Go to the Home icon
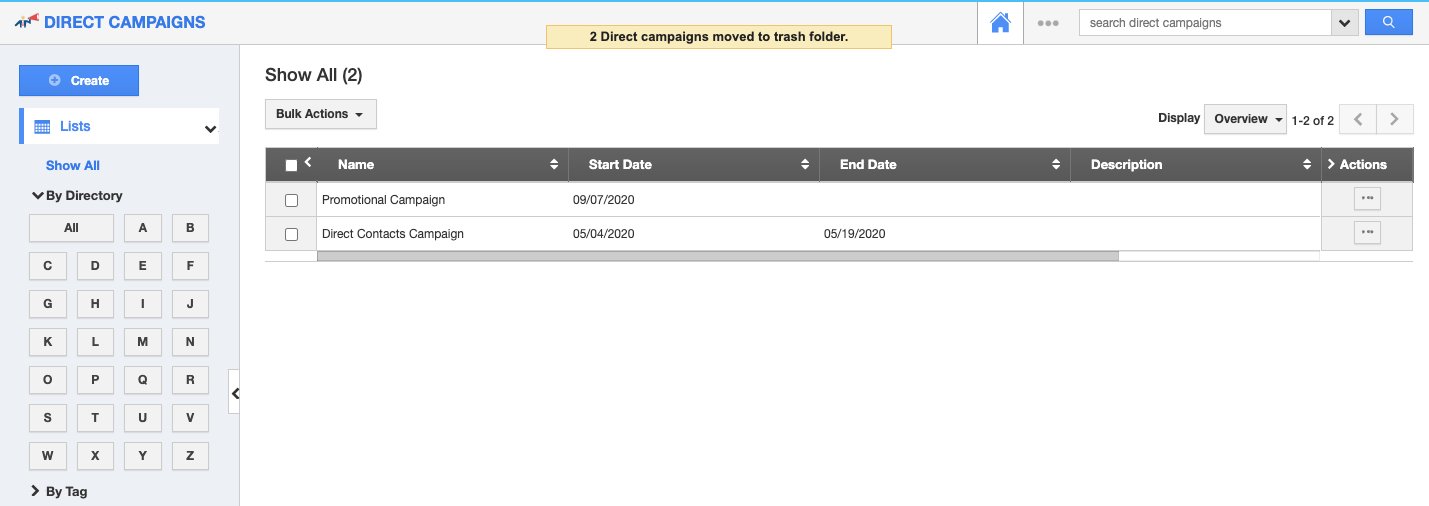 1000,23
